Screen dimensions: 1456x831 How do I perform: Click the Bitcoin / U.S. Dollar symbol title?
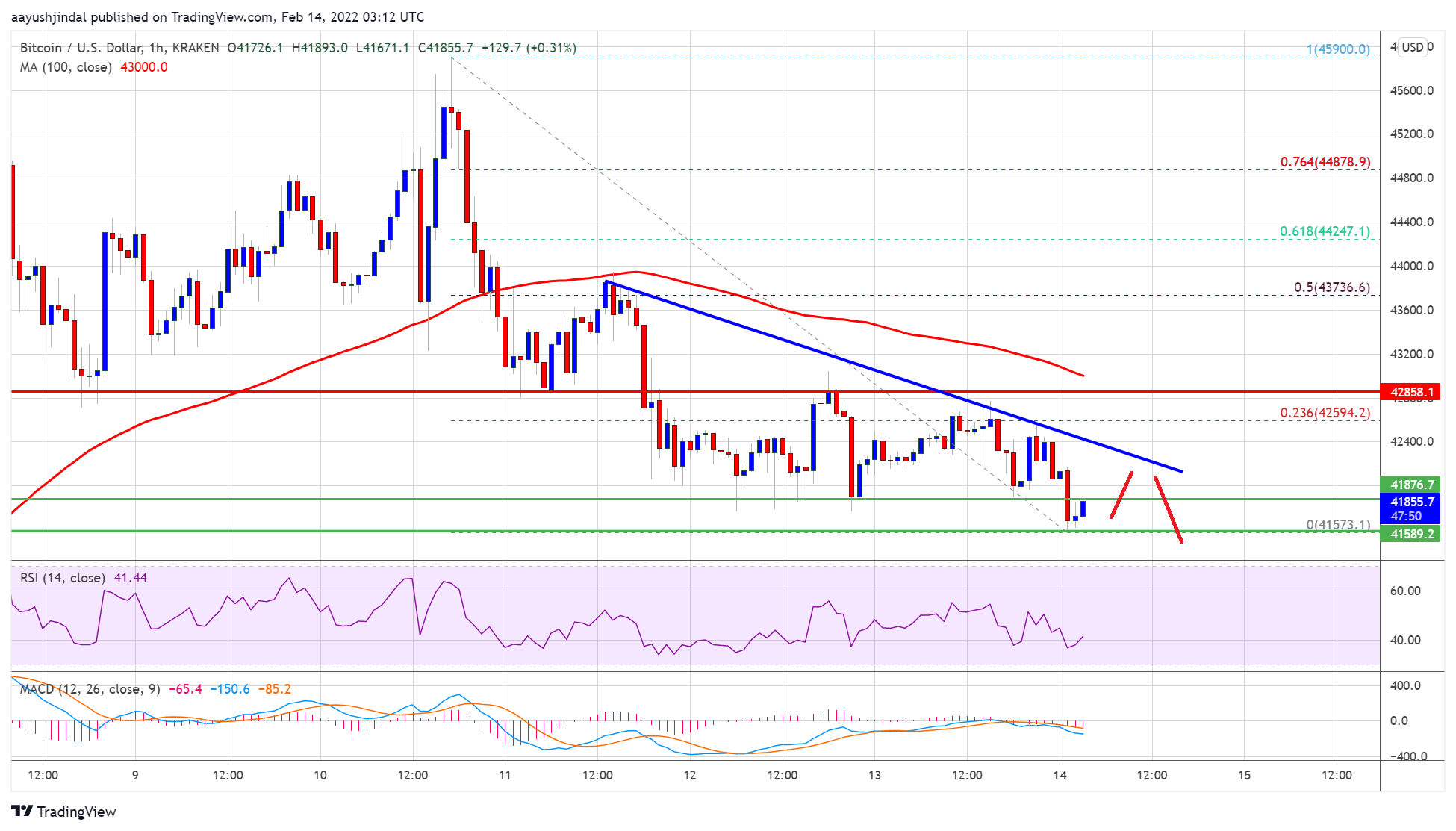(x=81, y=48)
